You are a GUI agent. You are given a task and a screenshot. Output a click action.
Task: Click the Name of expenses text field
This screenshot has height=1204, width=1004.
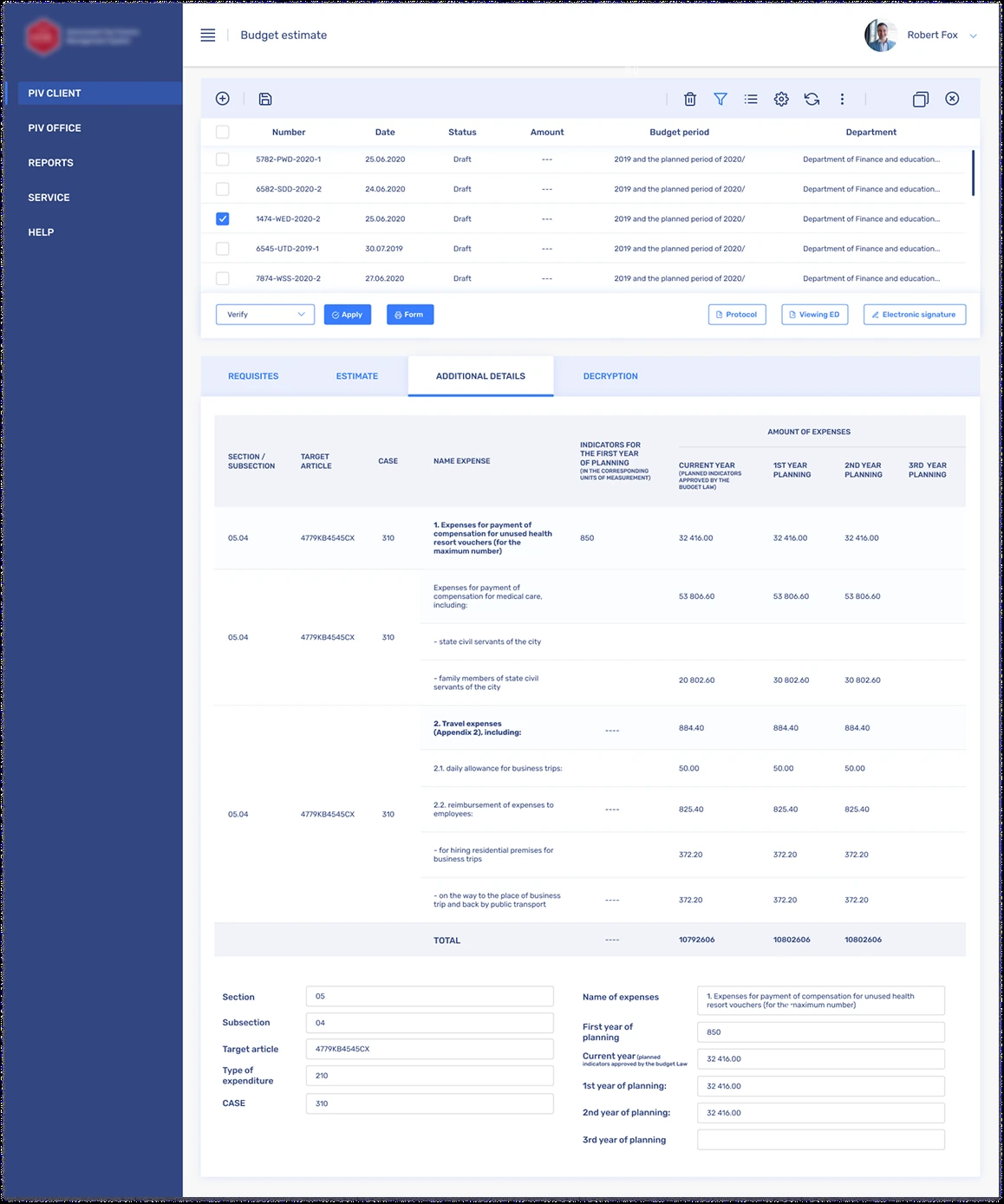coord(821,1000)
